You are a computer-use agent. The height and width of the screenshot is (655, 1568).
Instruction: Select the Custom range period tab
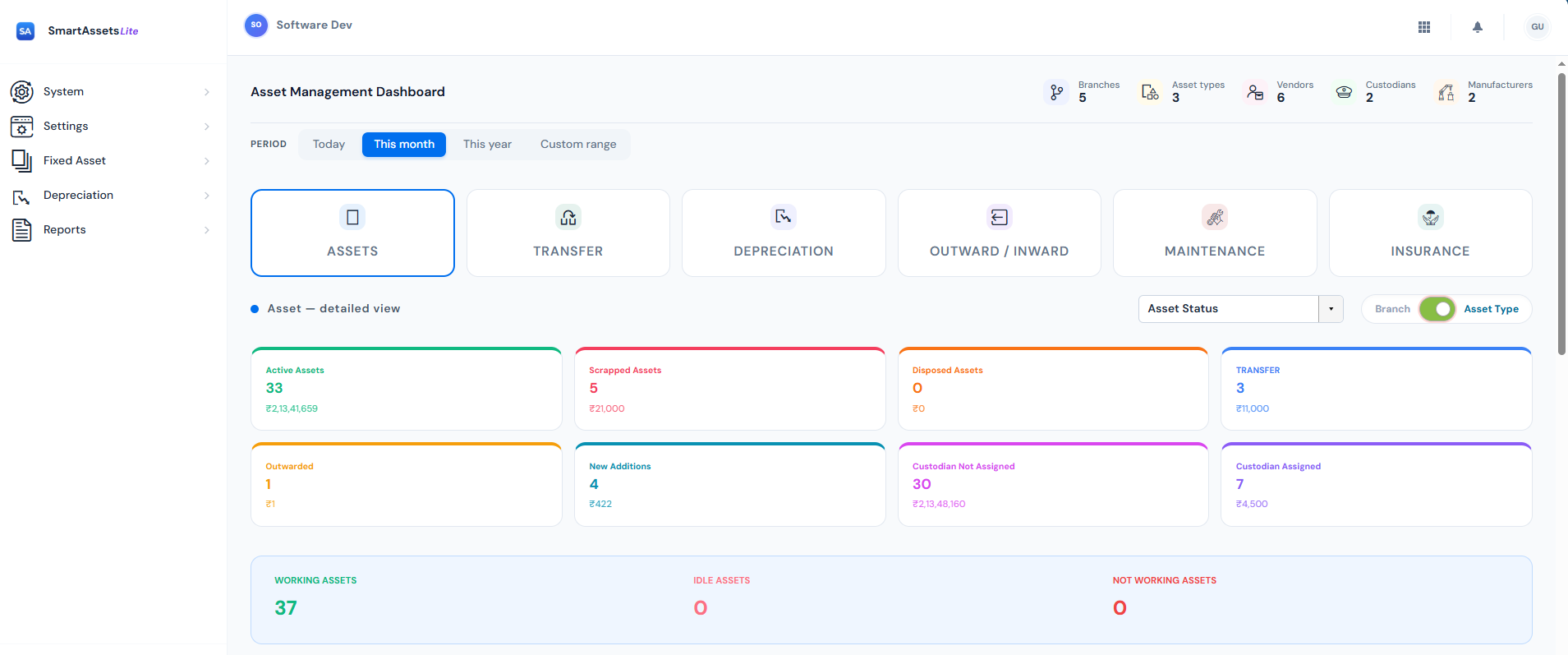(x=578, y=145)
